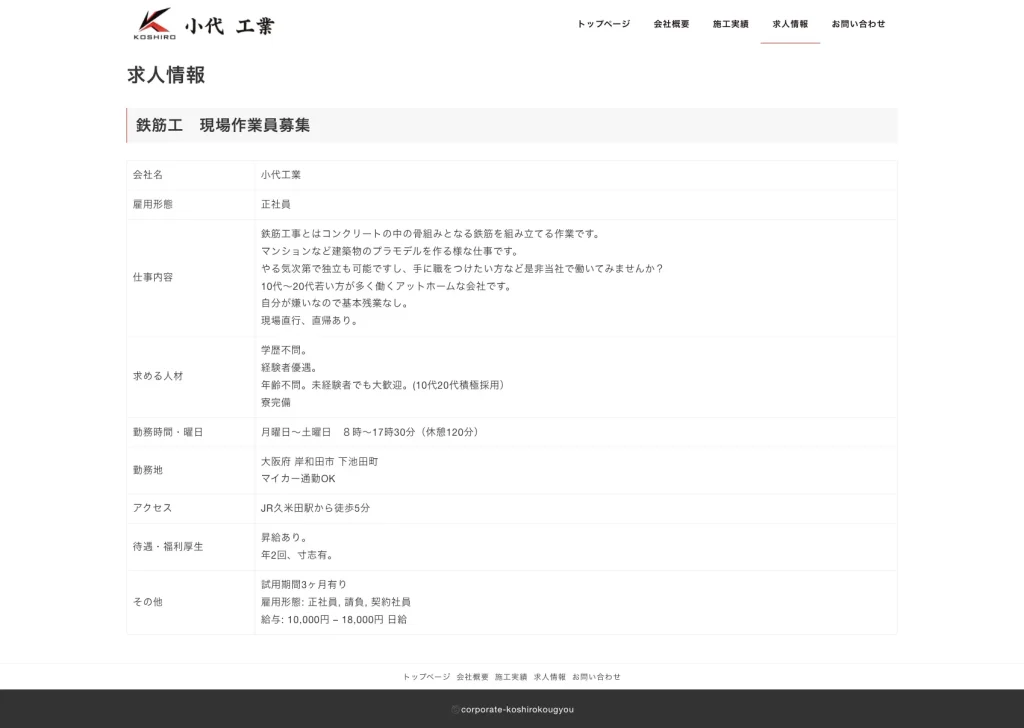The width and height of the screenshot is (1024, 728).
Task: Click the KOSHIRO logo icon
Action: (152, 22)
